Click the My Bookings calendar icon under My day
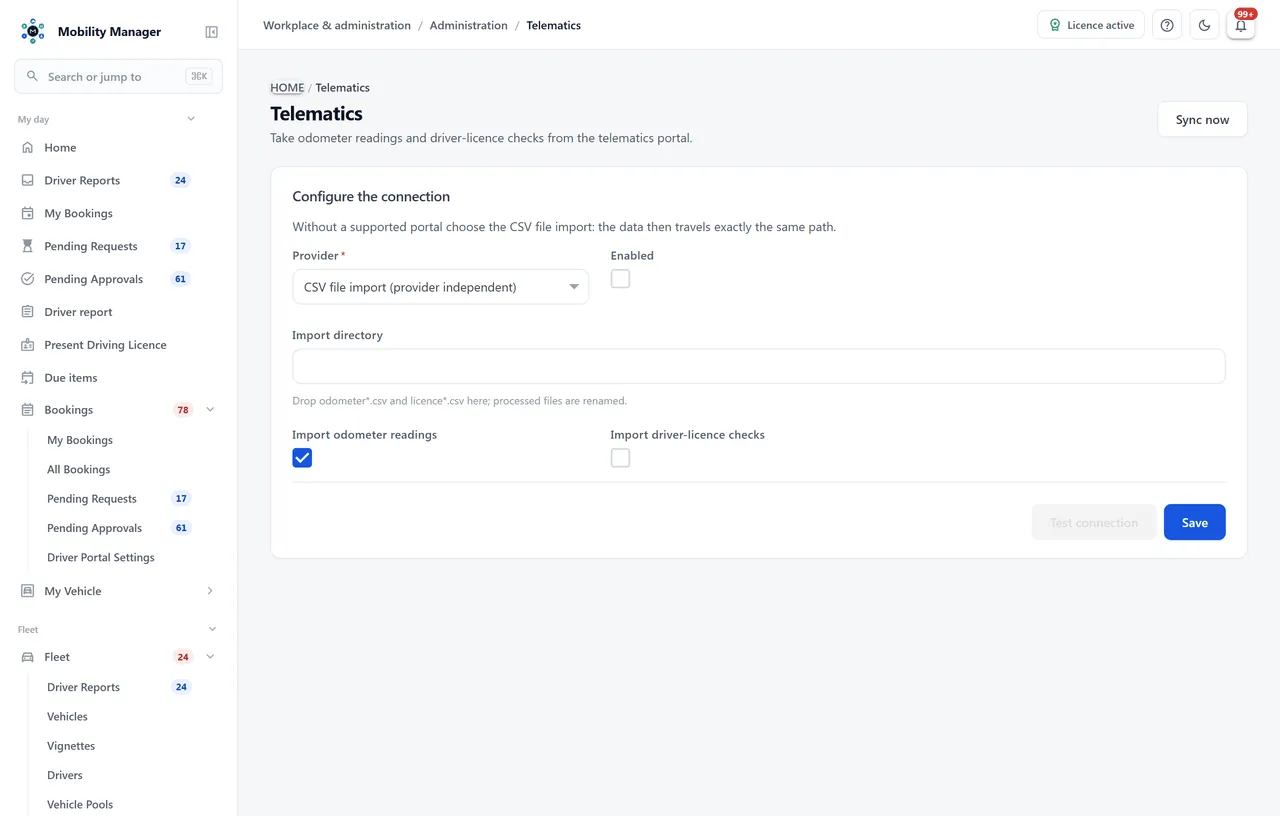 (x=28, y=213)
